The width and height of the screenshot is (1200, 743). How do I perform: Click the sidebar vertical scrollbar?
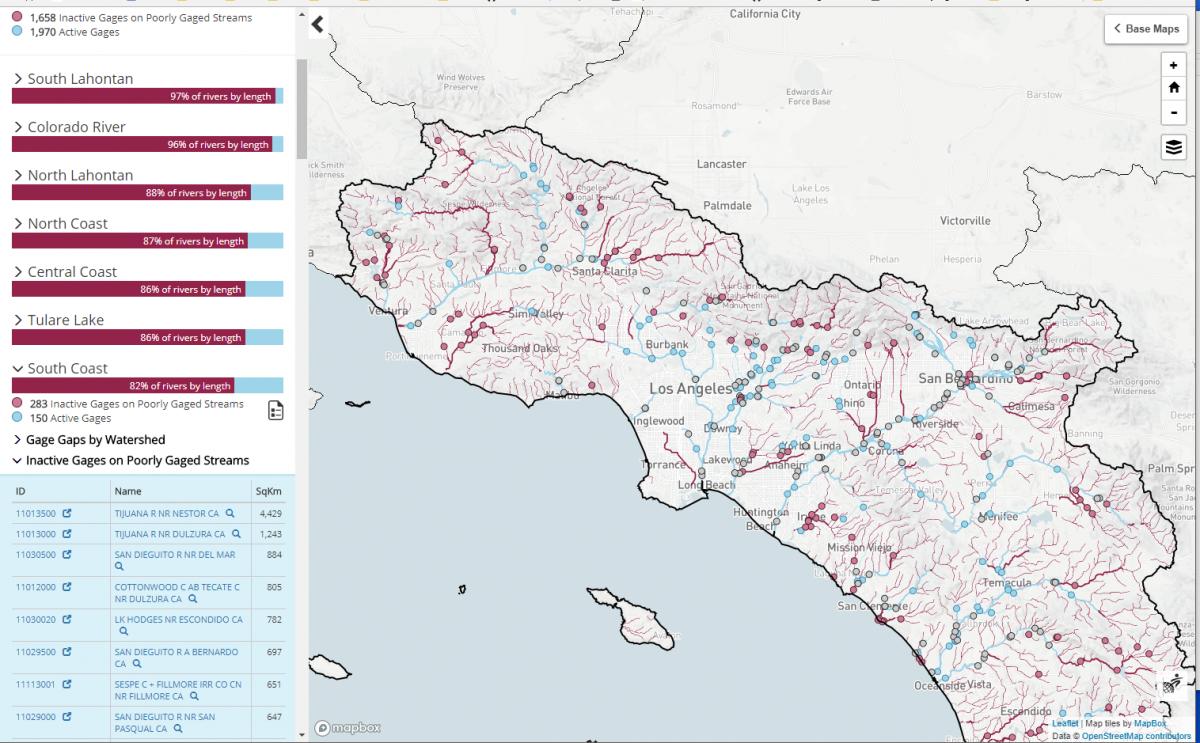coord(301,108)
